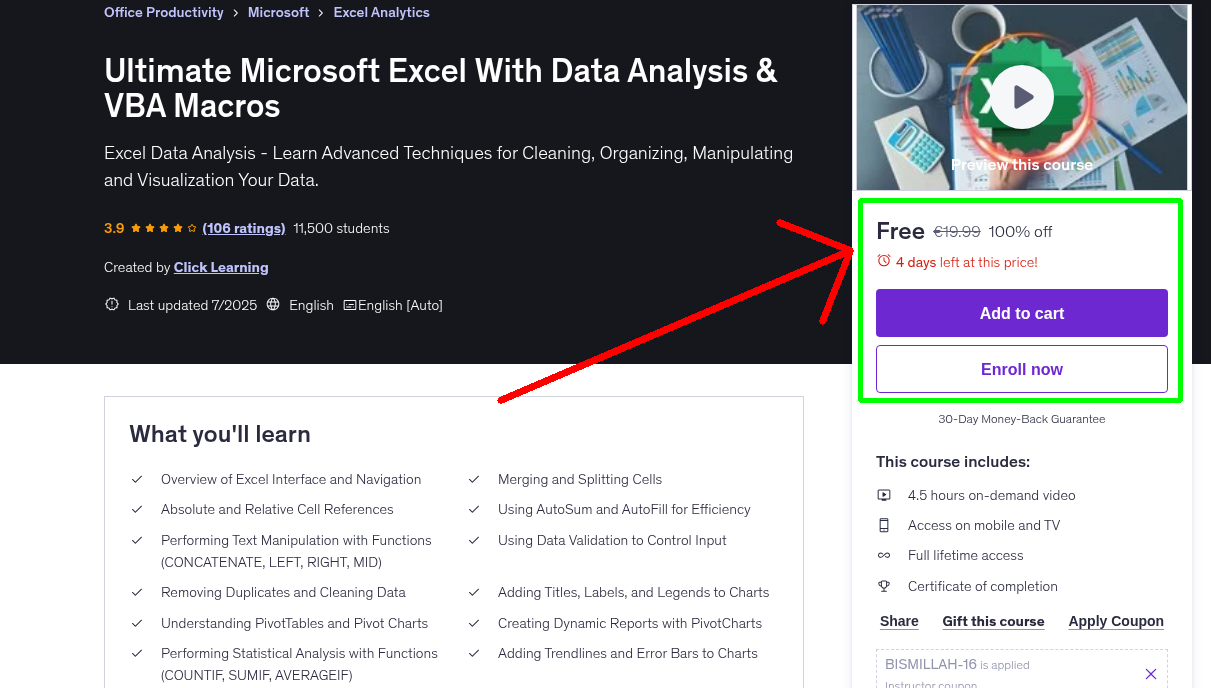Image resolution: width=1211 pixels, height=688 pixels.
Task: Click the certificate trophy icon
Action: click(884, 586)
